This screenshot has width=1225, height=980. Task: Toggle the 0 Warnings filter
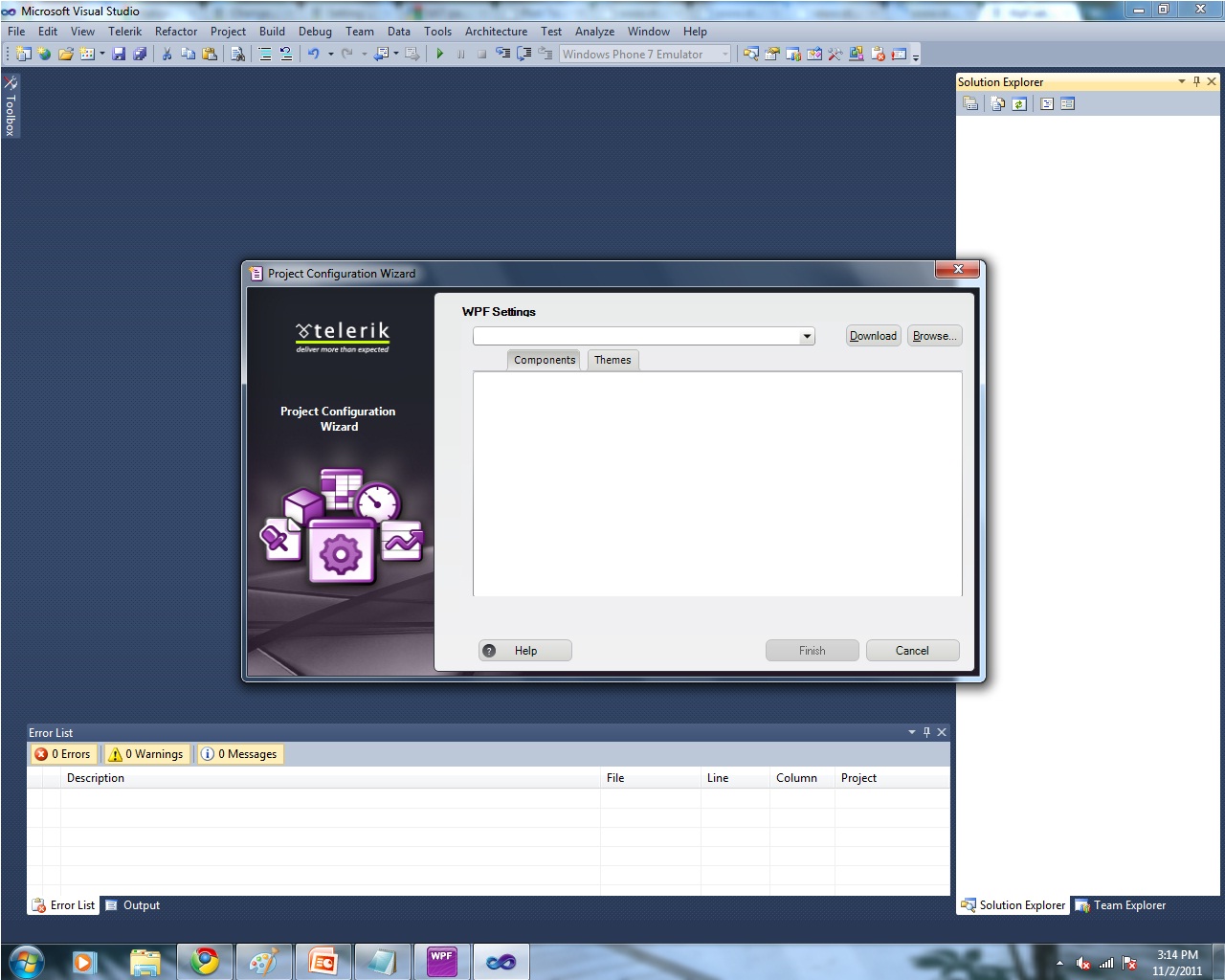click(146, 754)
